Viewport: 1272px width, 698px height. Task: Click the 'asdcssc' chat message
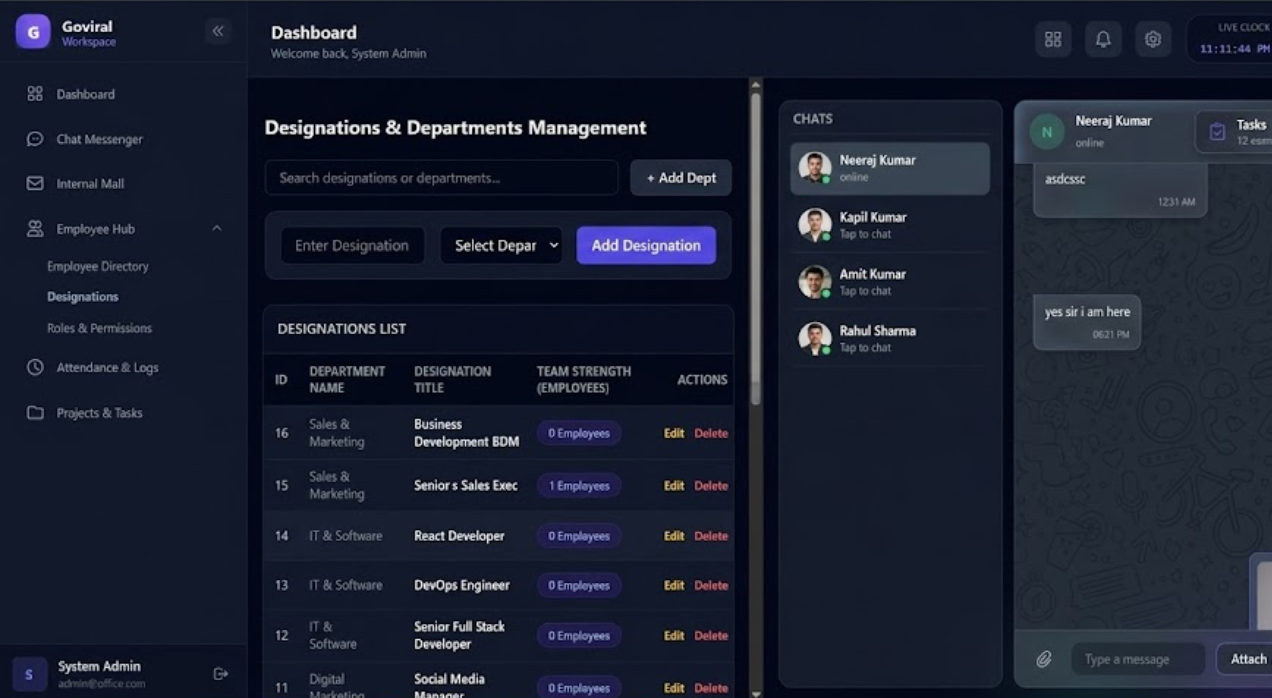[x=1120, y=189]
